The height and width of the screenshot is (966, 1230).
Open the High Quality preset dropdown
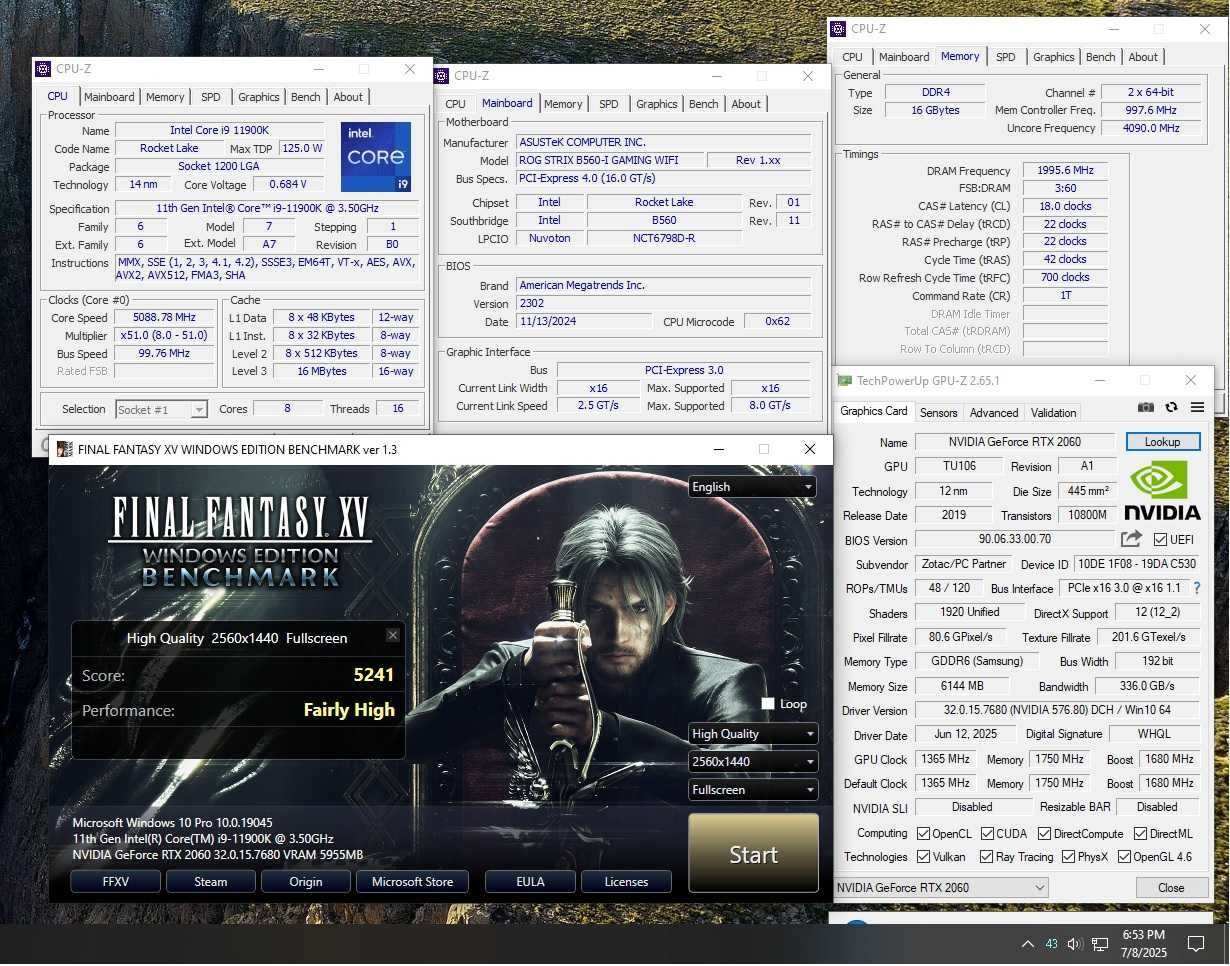753,734
